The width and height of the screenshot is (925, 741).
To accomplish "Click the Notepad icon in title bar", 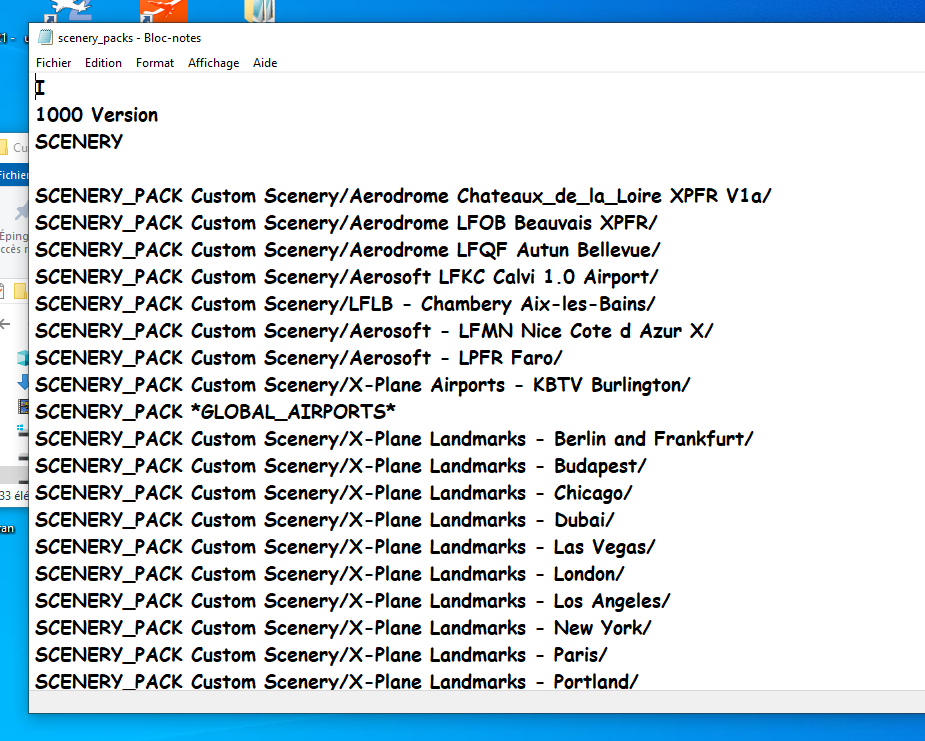I will click(45, 38).
